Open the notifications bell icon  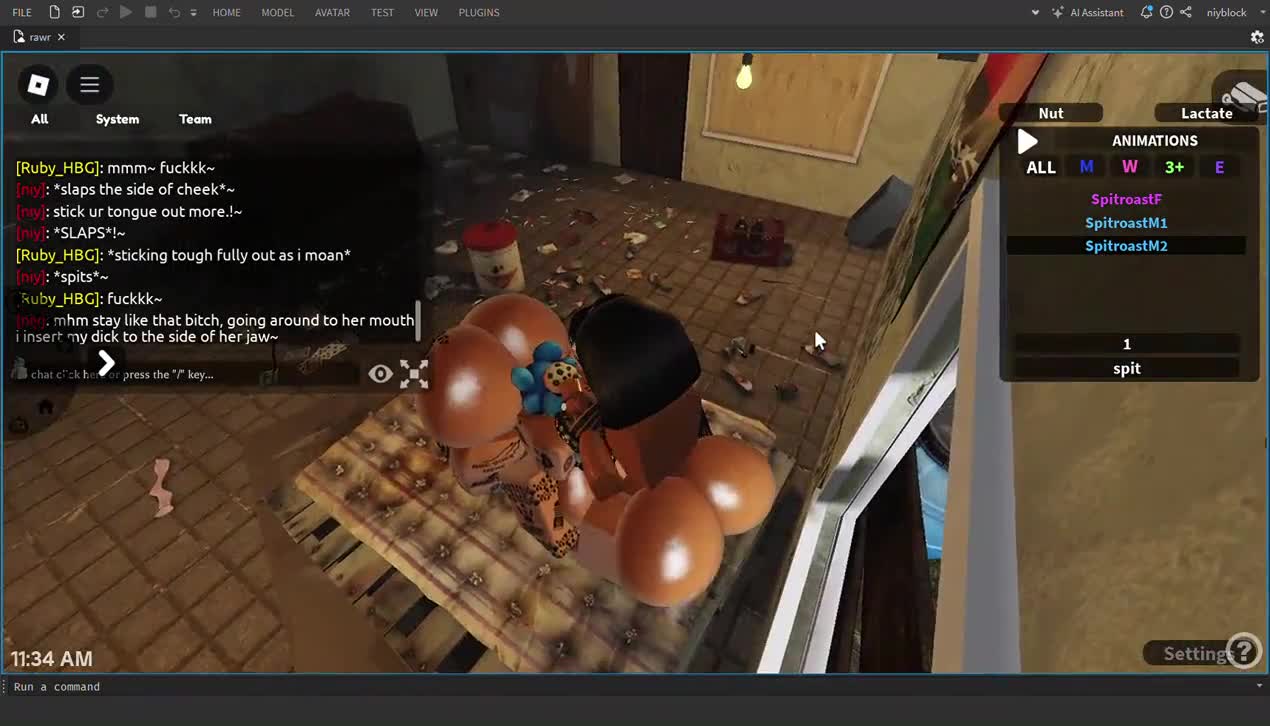[1146, 12]
